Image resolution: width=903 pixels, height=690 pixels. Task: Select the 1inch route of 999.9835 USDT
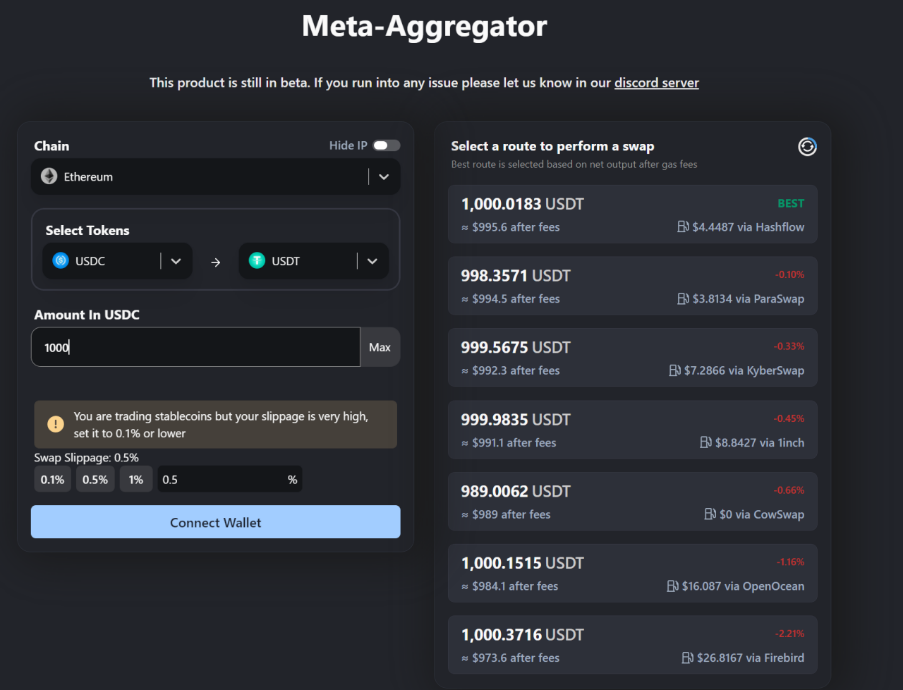click(632, 430)
